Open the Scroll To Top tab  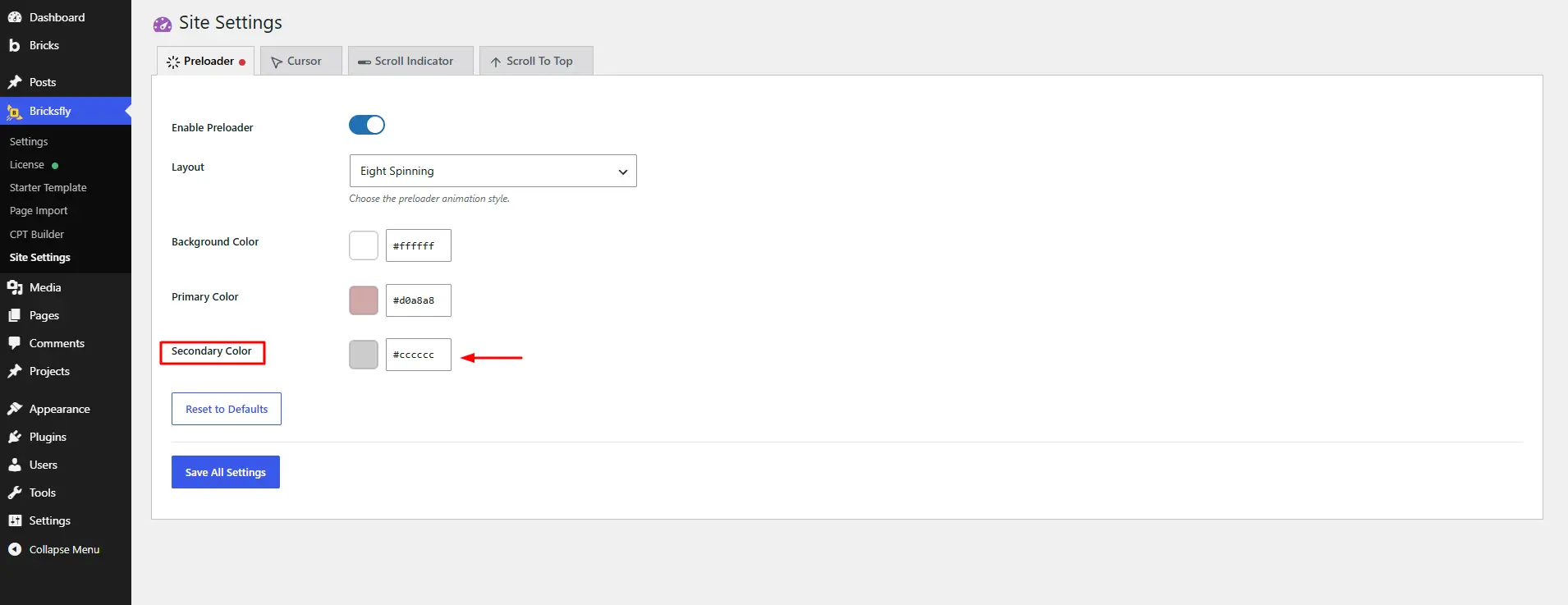point(536,61)
